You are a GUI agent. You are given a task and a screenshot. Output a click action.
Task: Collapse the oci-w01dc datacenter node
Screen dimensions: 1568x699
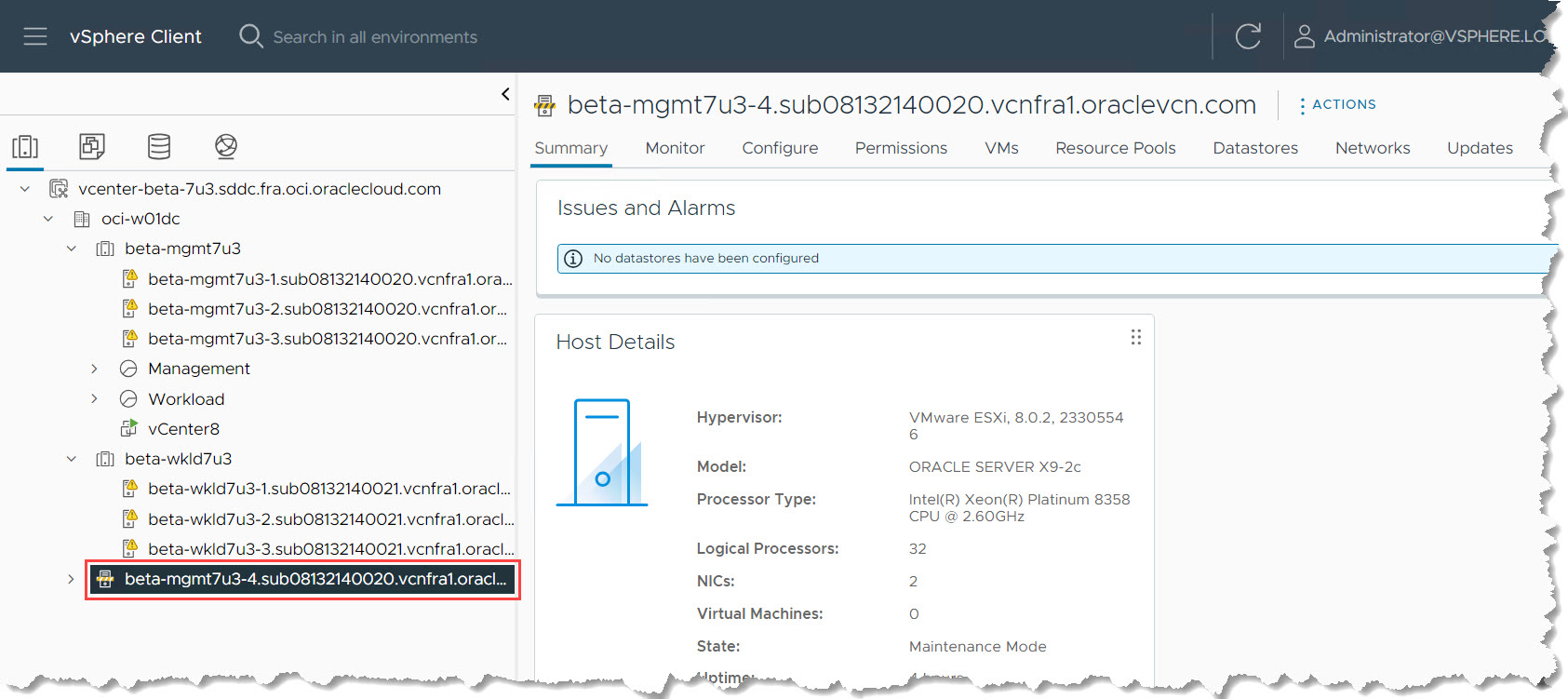pyautogui.click(x=48, y=219)
